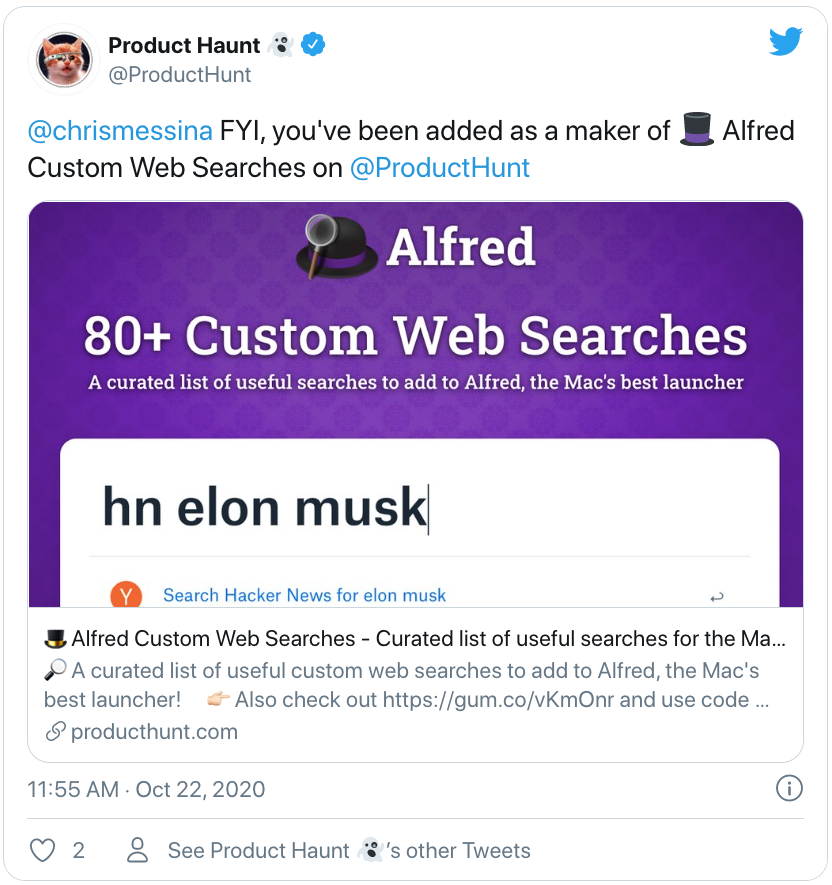Follow the @ProductHunt mention in tweet text
This screenshot has width=832, height=885.
[440, 167]
